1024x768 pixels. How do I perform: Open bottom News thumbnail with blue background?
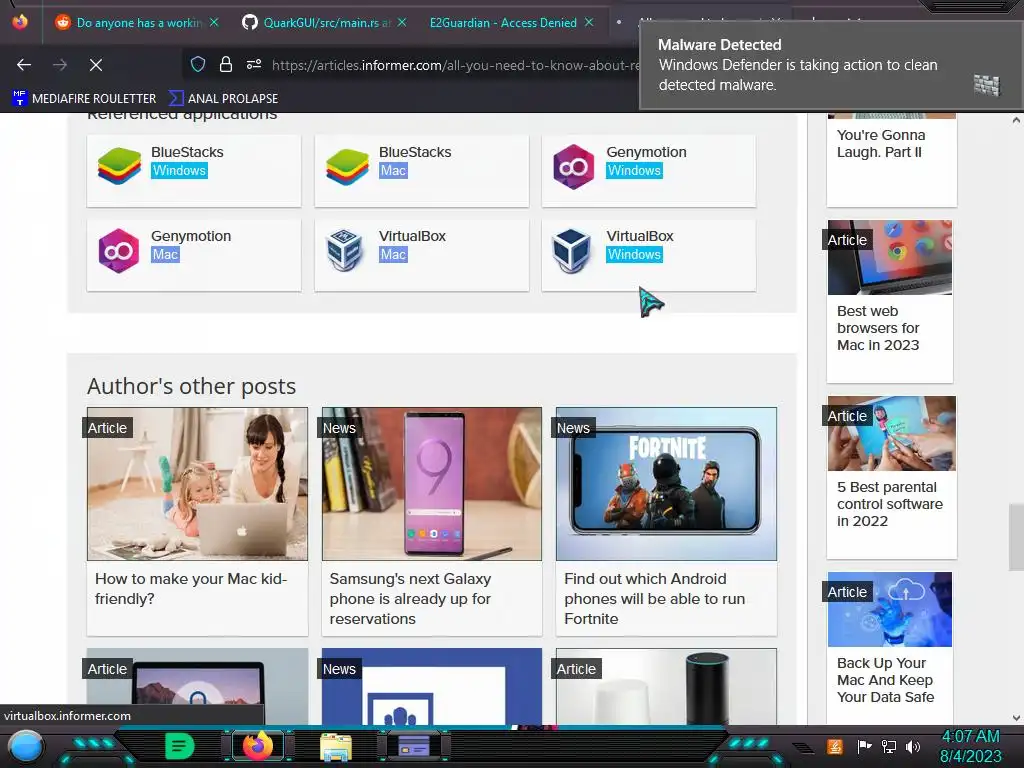432,686
